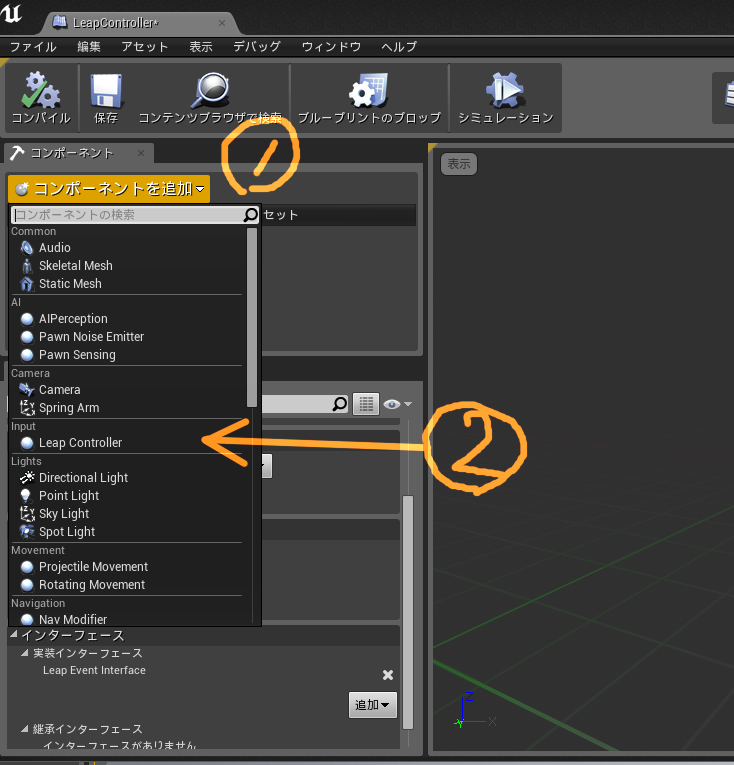
Task: Open the ウィンドウ menu
Action: 331,47
